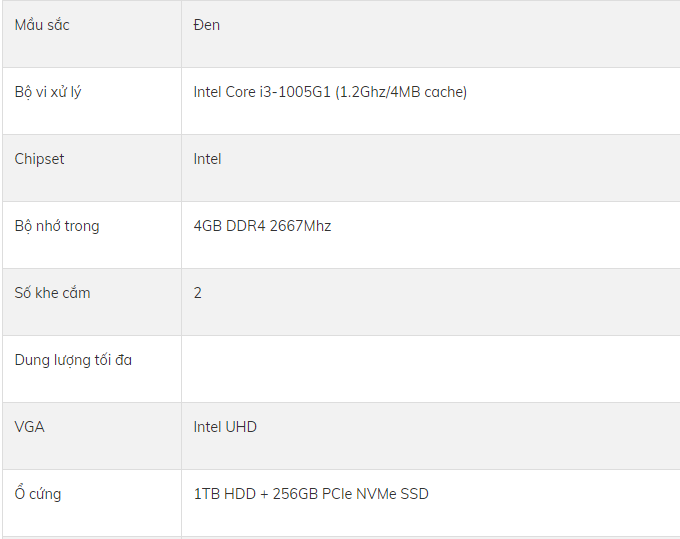
Task: Click the "Bộ vi xử lý" label
Action: (x=48, y=92)
